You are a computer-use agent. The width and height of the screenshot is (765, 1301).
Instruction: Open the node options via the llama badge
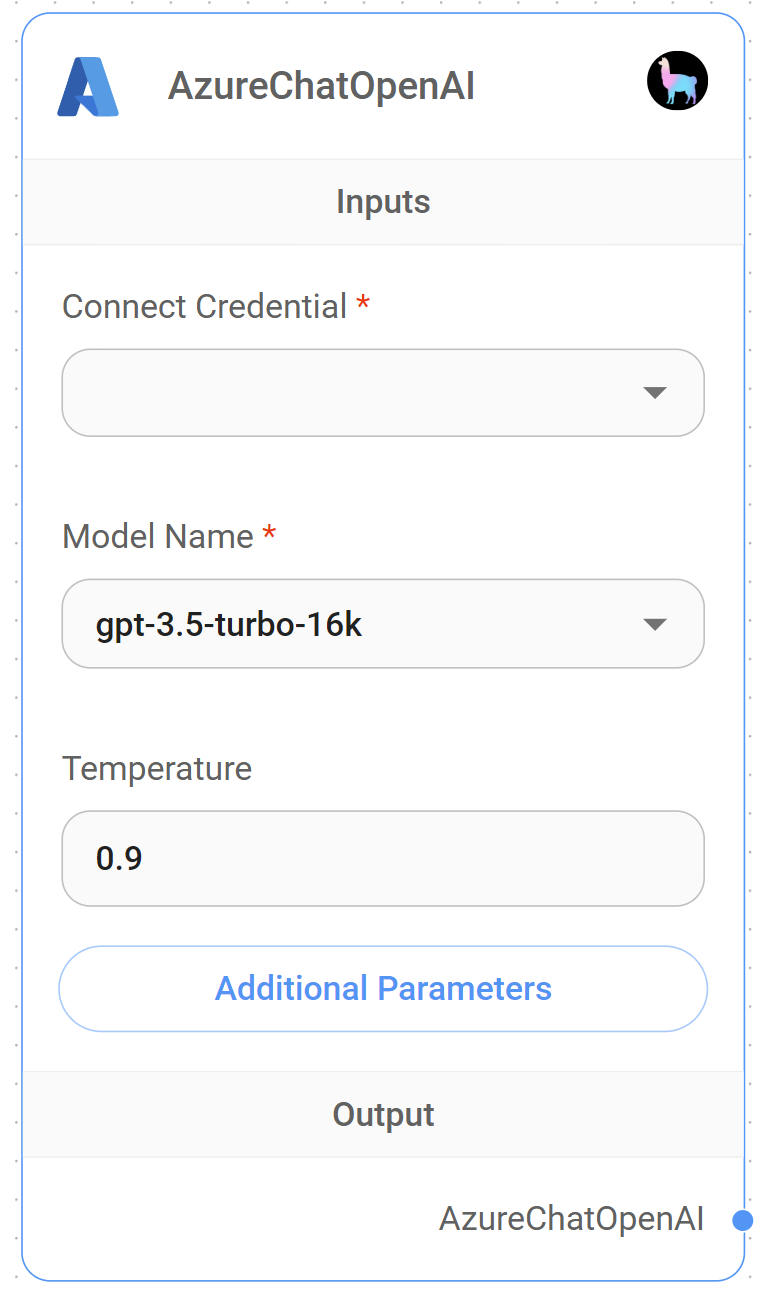677,80
